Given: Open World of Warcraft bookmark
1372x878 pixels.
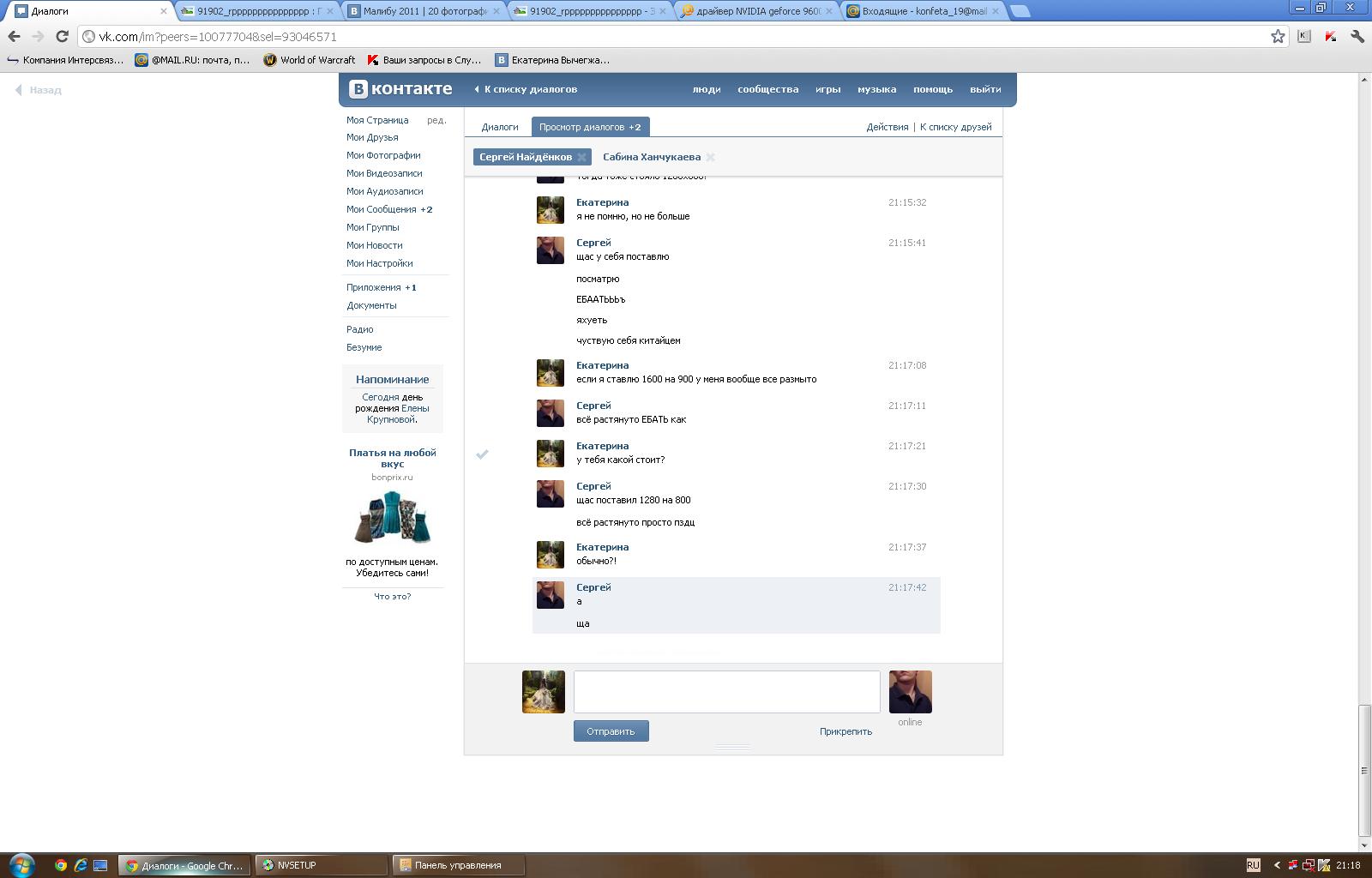Looking at the screenshot, I should (309, 60).
